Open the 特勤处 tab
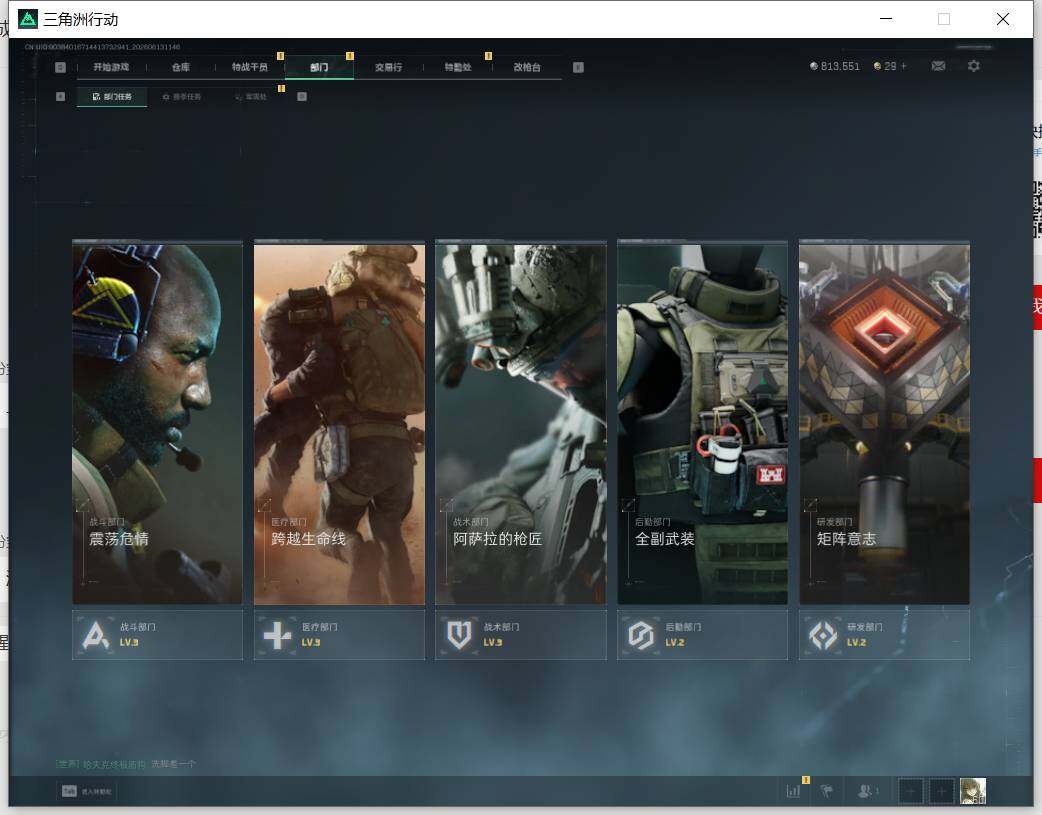The width and height of the screenshot is (1042, 815). (x=458, y=67)
